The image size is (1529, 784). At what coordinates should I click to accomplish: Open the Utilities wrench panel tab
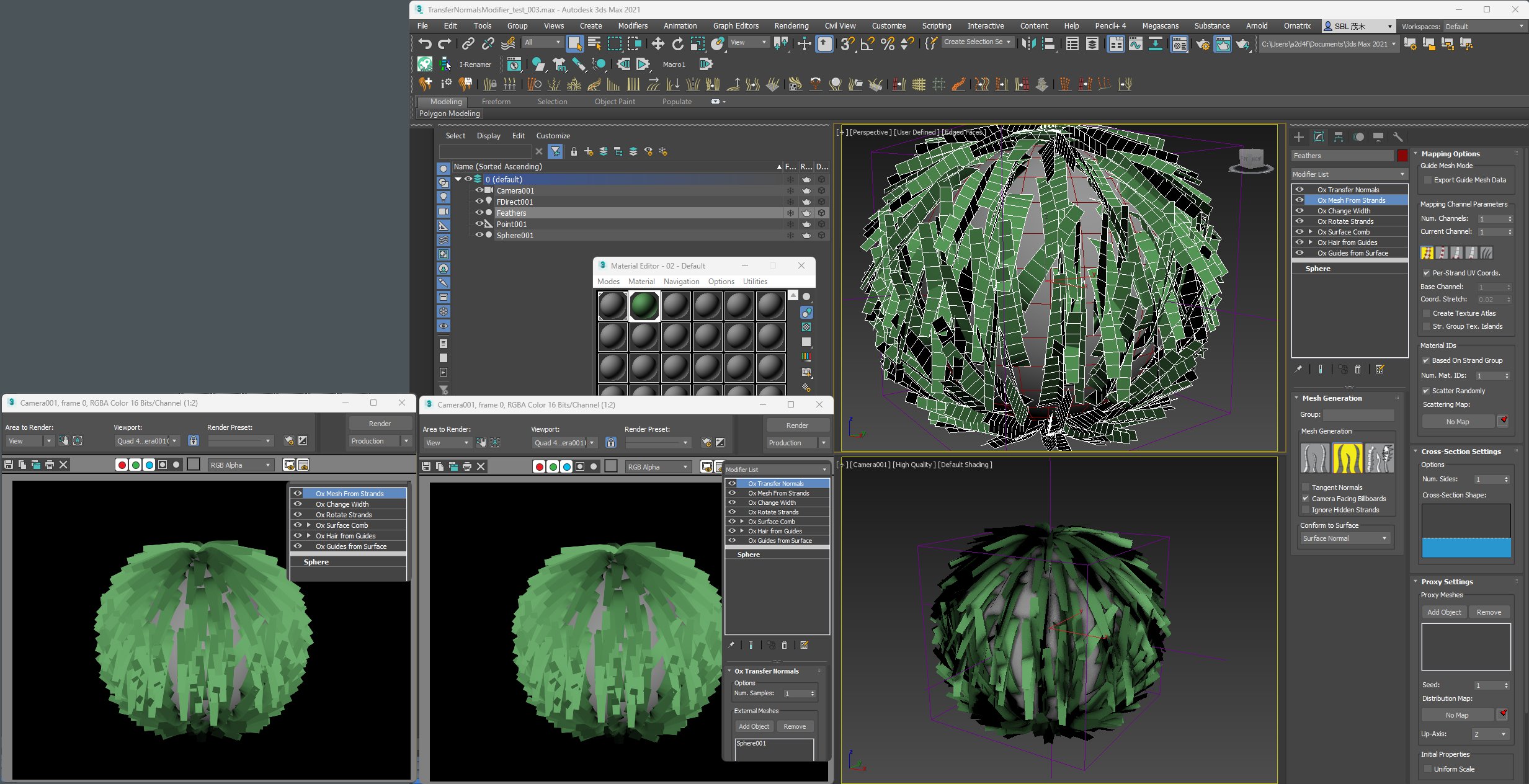click(x=1397, y=137)
